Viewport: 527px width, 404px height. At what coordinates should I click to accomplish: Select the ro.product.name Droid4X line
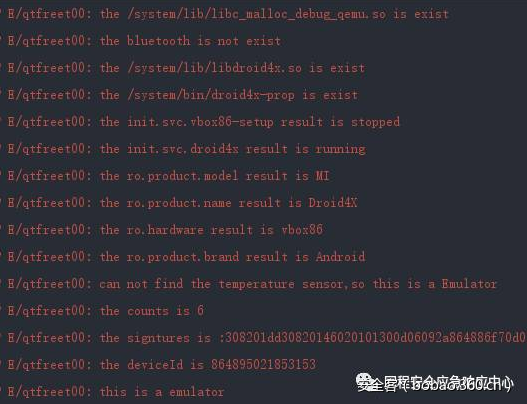[182, 203]
